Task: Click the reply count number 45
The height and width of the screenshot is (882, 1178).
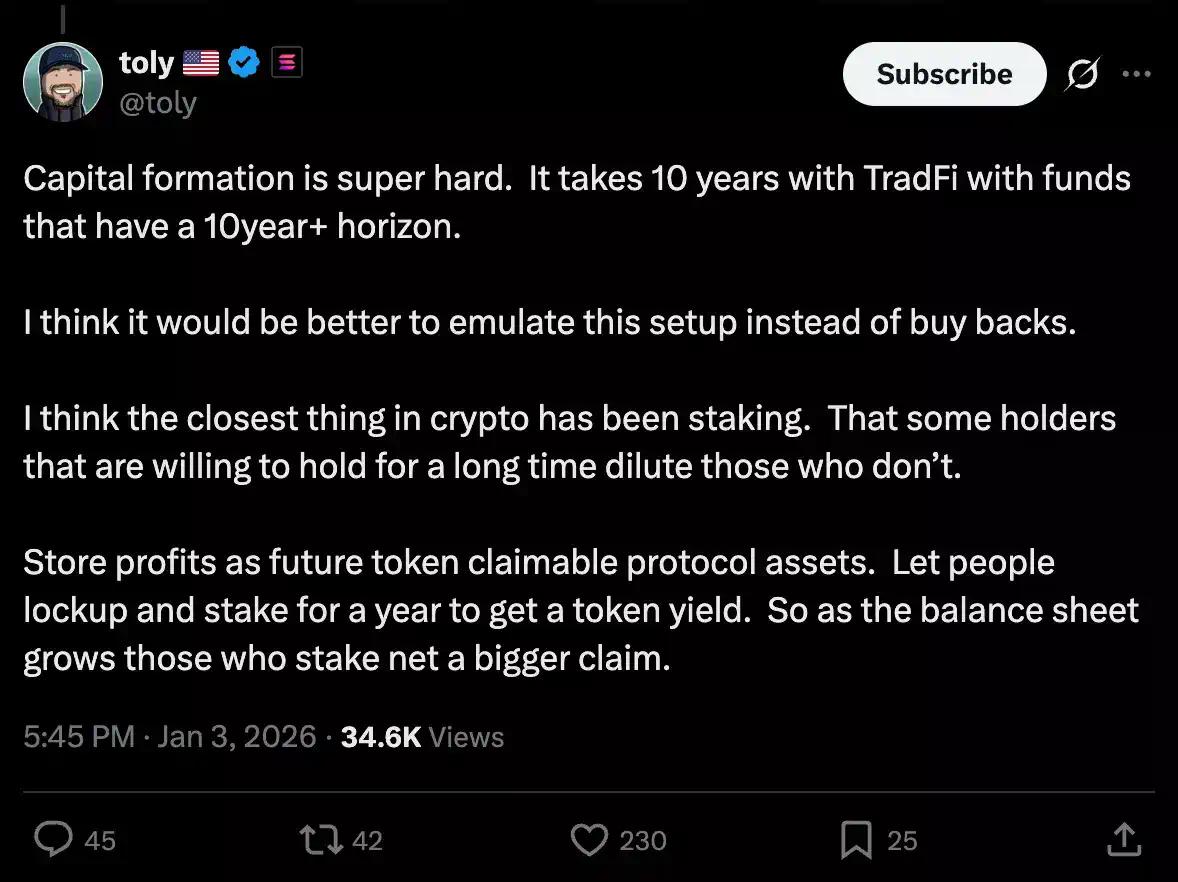Action: [x=100, y=841]
